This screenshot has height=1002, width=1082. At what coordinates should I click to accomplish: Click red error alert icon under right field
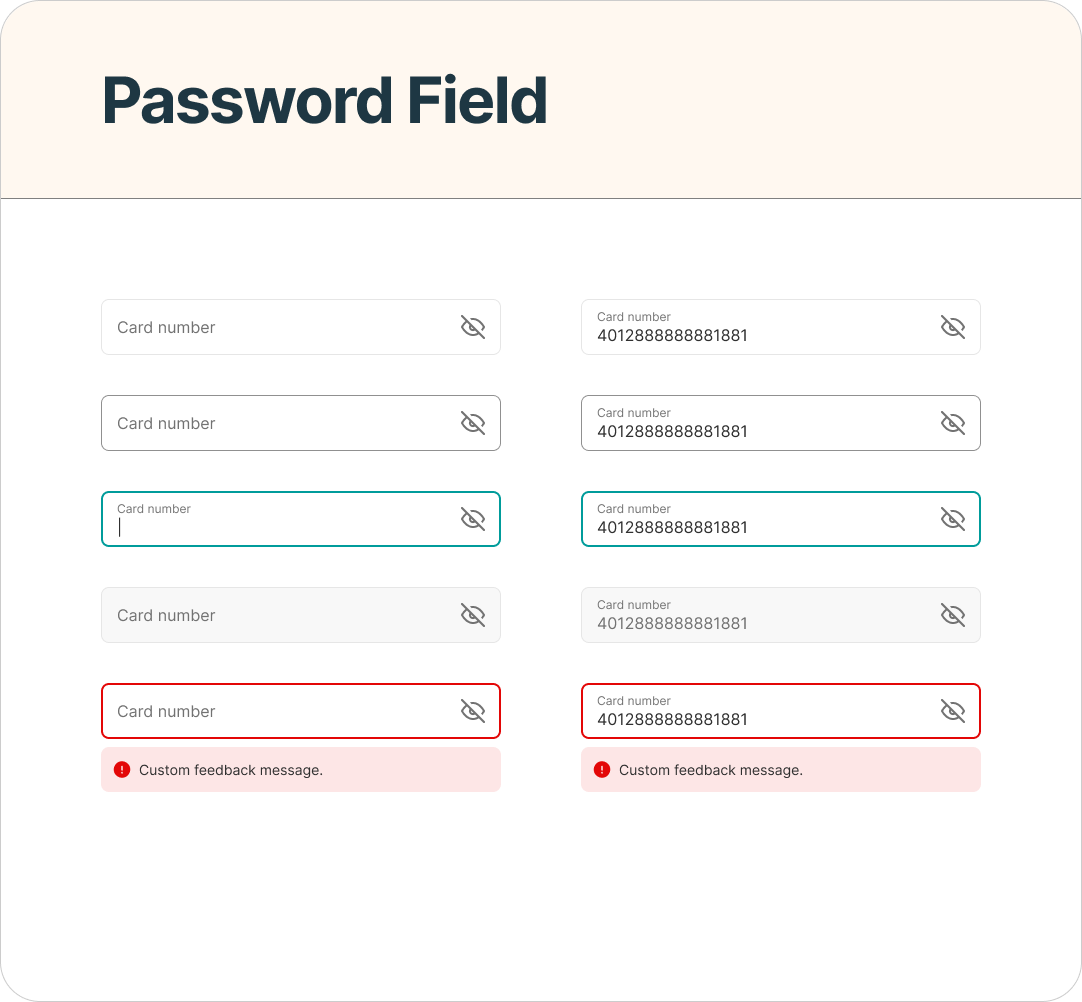click(x=602, y=769)
